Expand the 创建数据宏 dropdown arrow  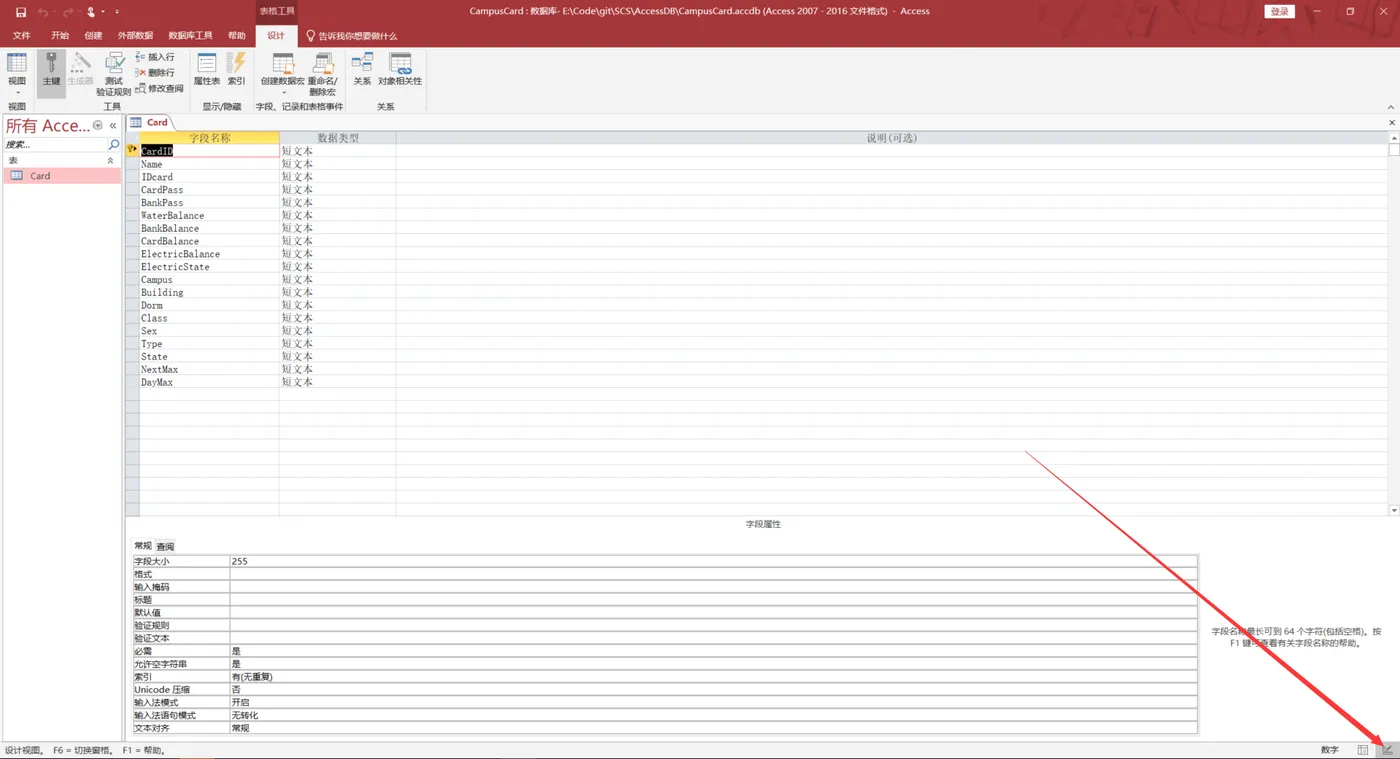[x=283, y=93]
